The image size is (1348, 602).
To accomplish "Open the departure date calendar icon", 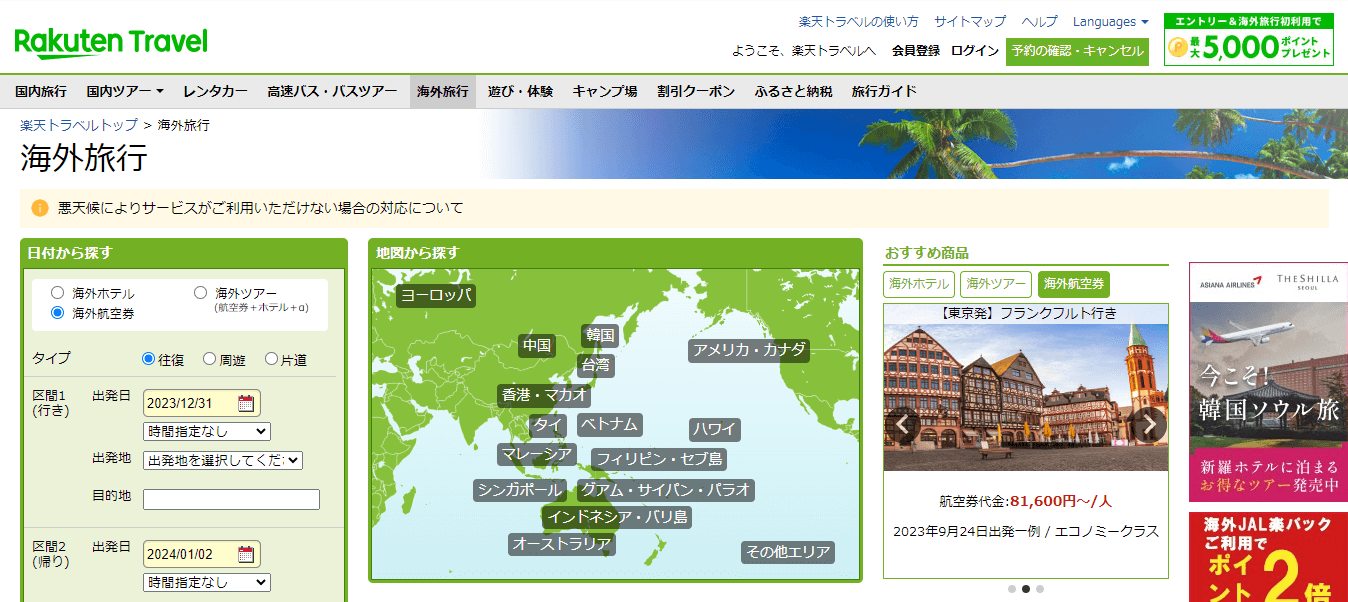I will [246, 404].
